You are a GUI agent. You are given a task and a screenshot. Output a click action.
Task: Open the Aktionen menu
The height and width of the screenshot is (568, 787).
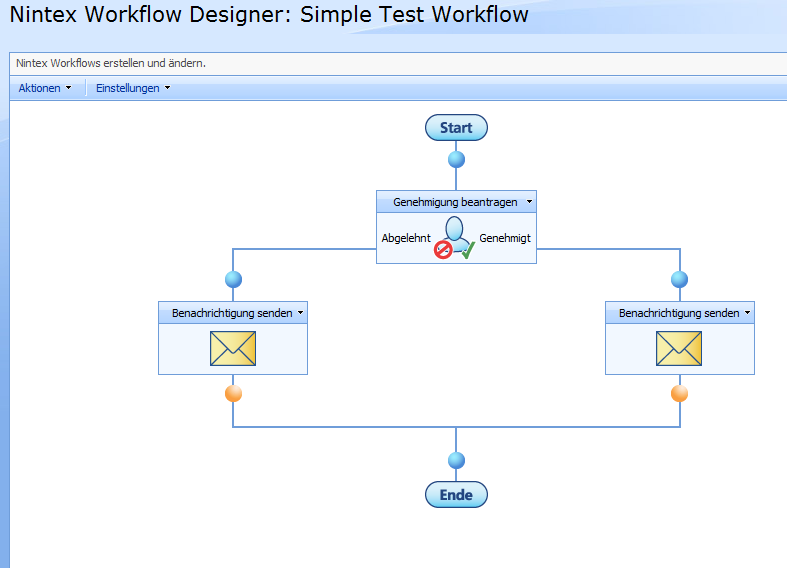tap(45, 88)
